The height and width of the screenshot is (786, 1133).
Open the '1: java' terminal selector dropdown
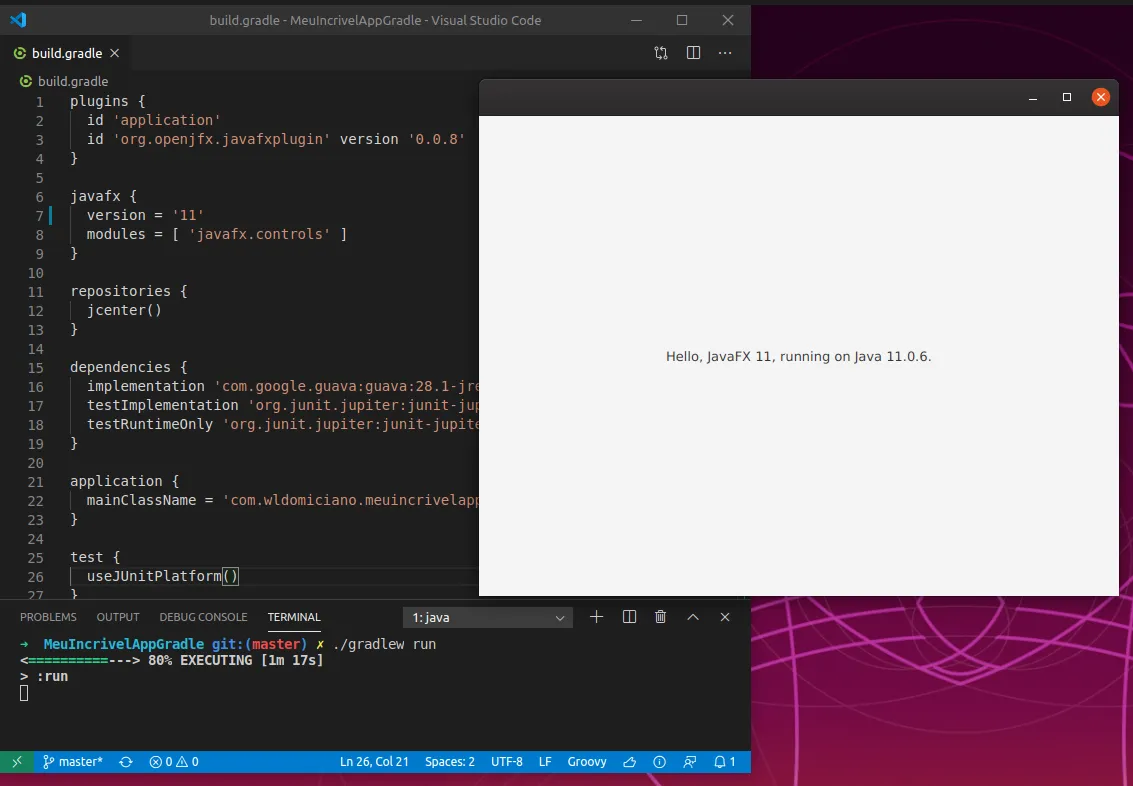coord(488,618)
